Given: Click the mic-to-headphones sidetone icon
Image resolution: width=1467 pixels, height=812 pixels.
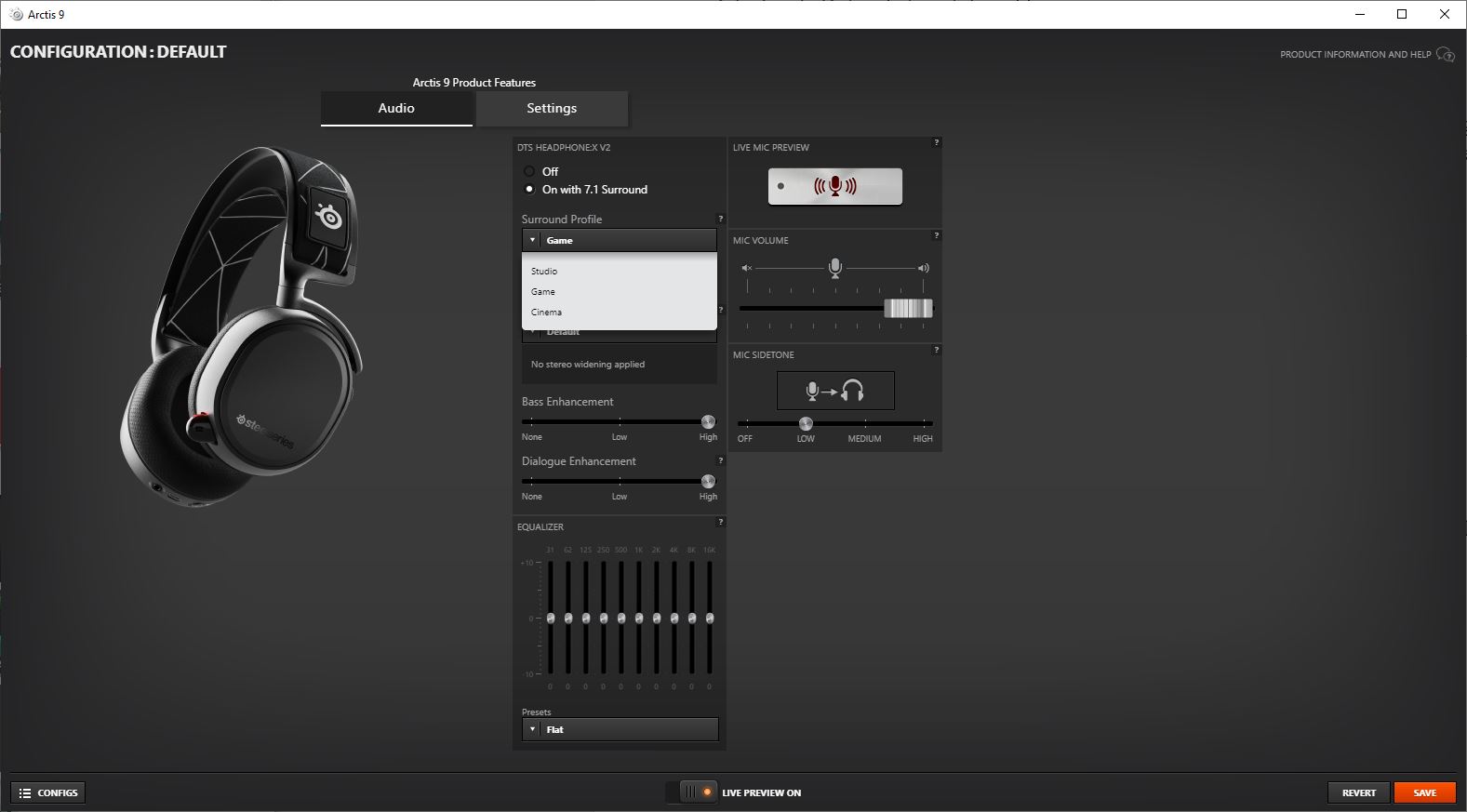Looking at the screenshot, I should pos(835,391).
